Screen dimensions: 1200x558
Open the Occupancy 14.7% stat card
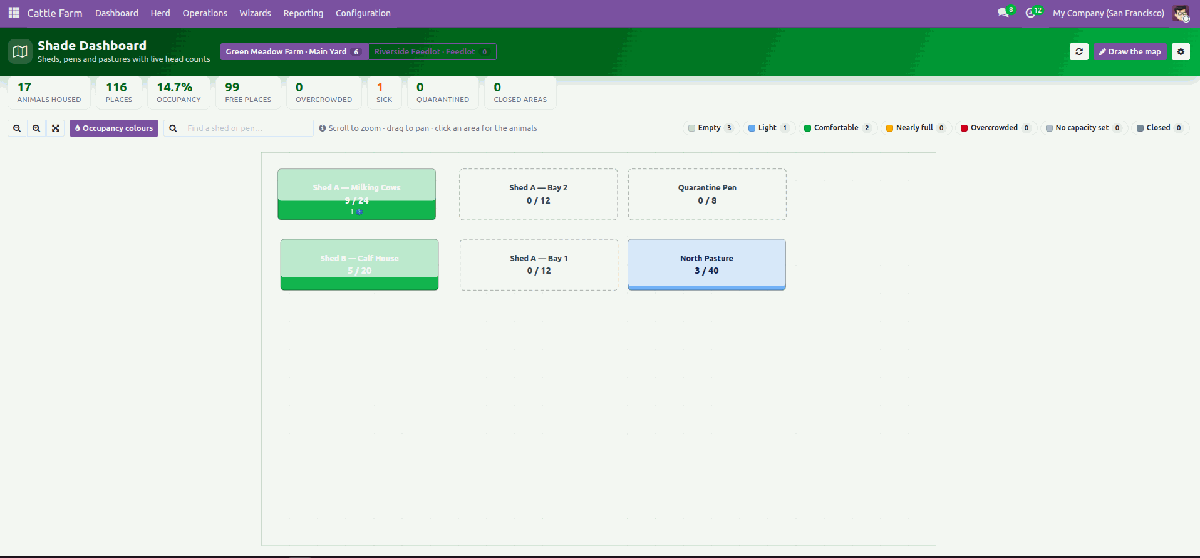(x=179, y=93)
